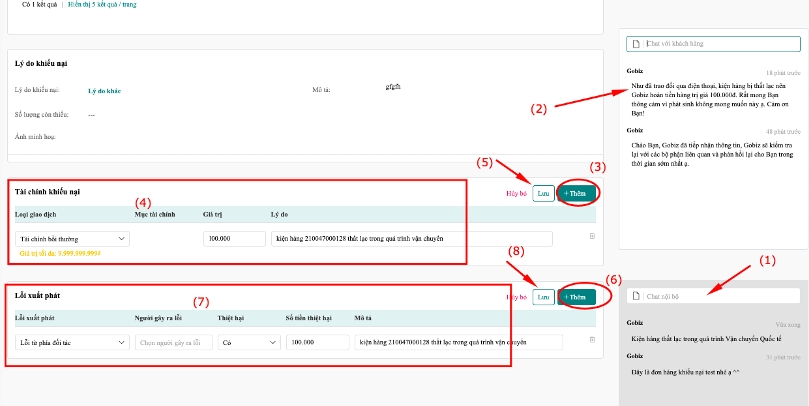Save the Tài chính khiếu nại section with Lưu
The height and width of the screenshot is (406, 809).
[543, 193]
